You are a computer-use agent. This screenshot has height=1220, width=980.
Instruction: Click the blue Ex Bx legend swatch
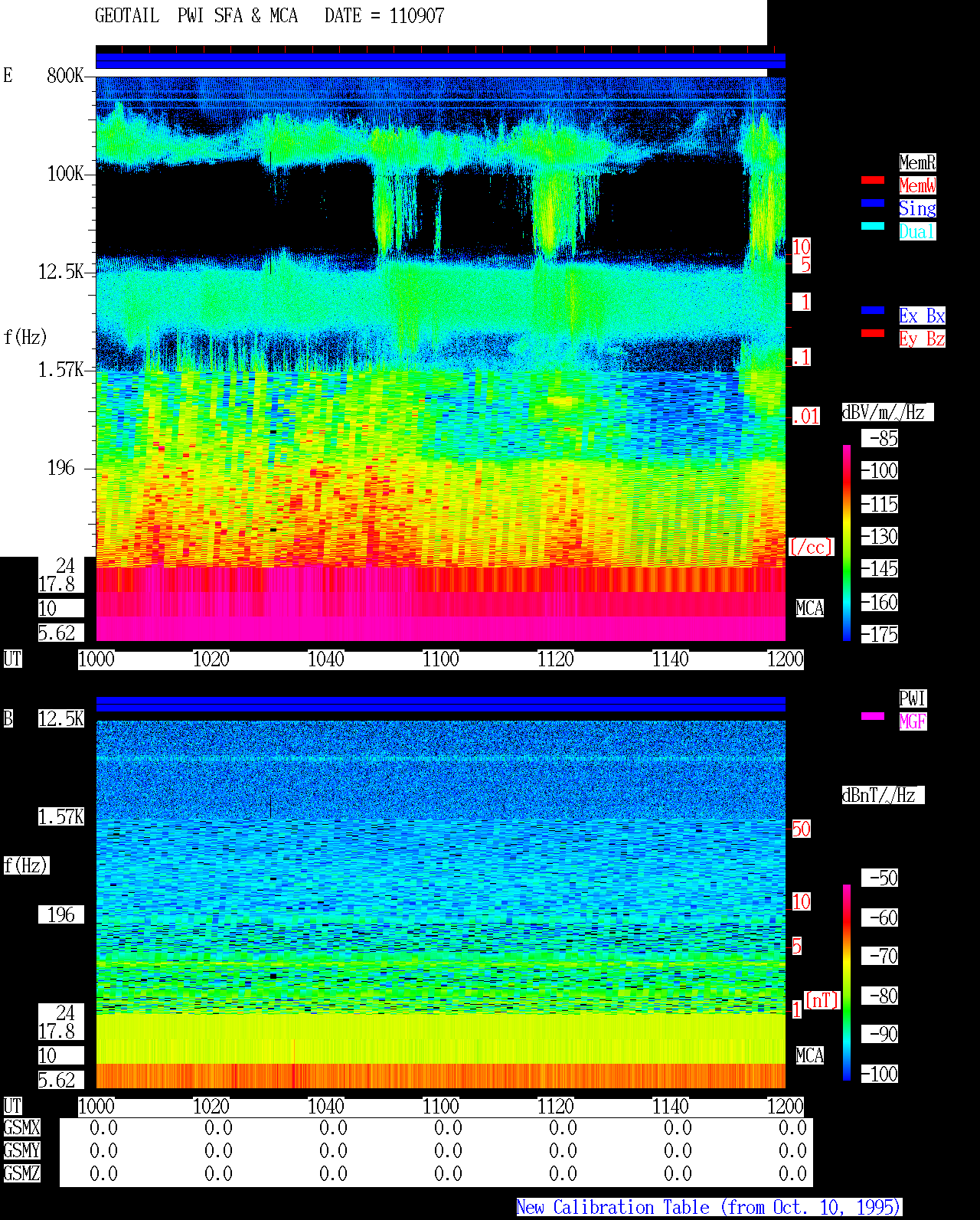(873, 310)
